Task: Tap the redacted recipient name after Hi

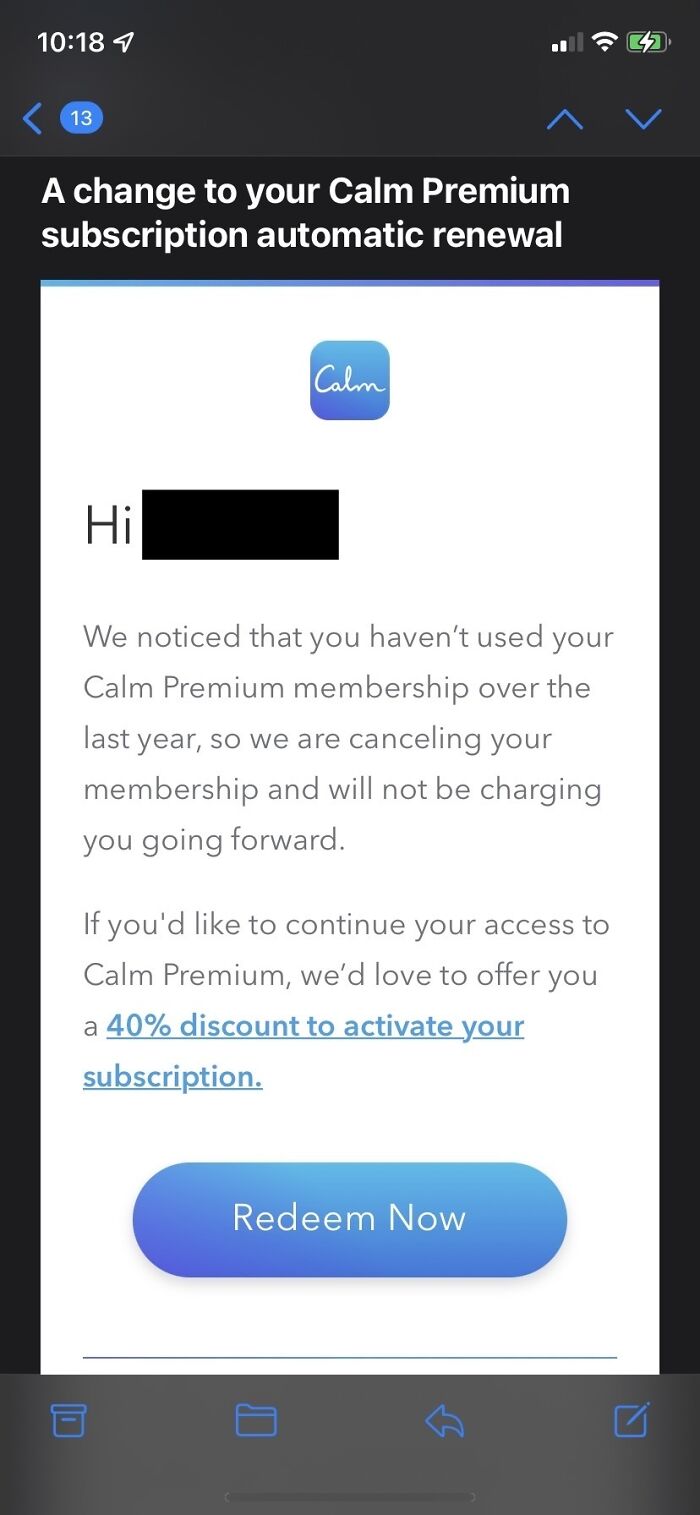Action: click(243, 524)
